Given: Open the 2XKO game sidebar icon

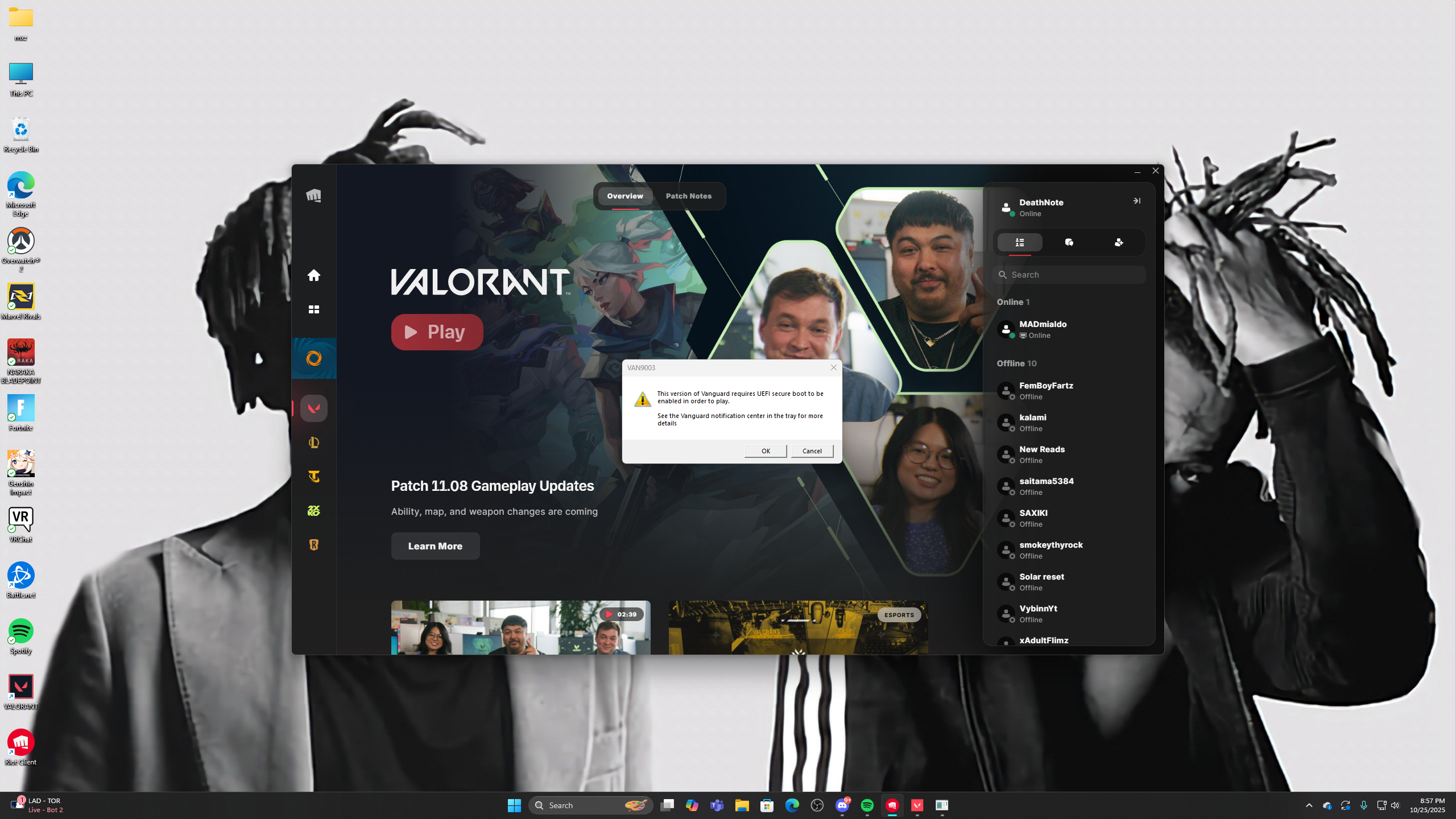Looking at the screenshot, I should pyautogui.click(x=313, y=511).
